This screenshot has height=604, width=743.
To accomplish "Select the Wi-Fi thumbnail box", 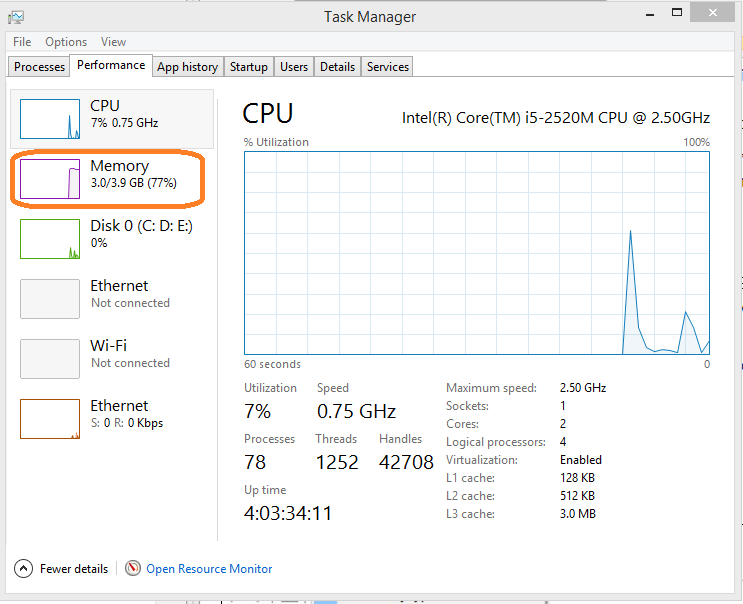I will (50, 359).
